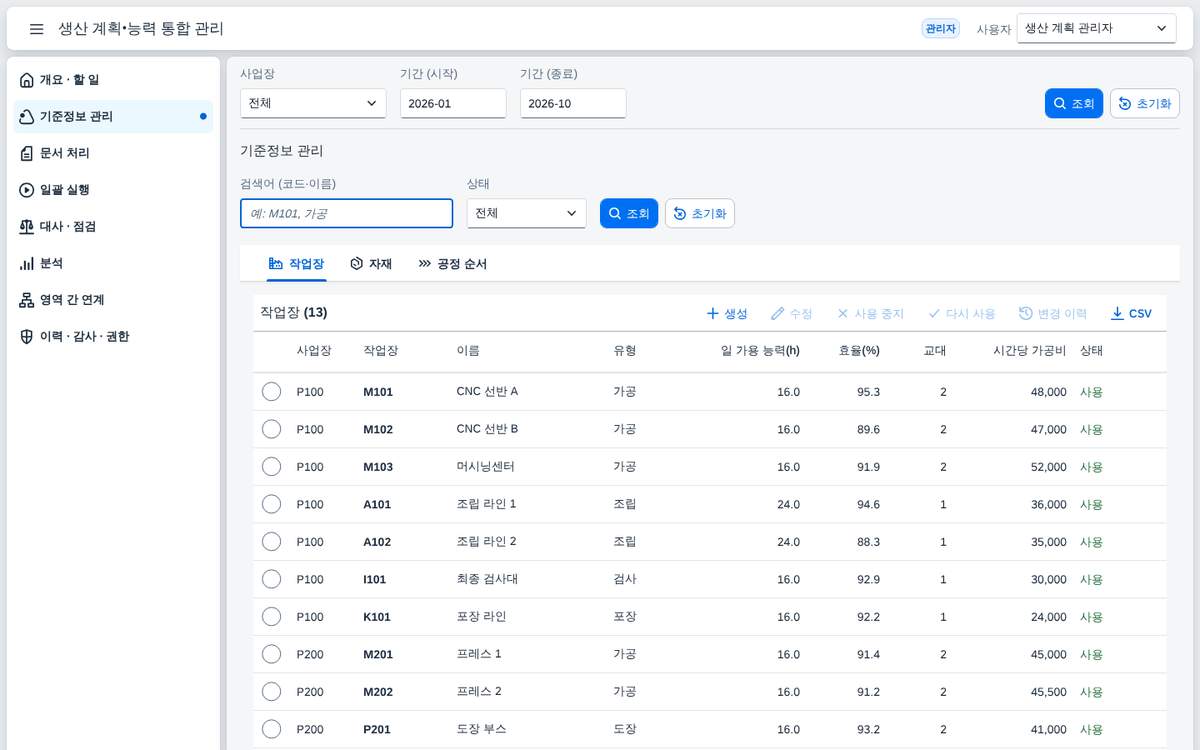Click the 88.3 efficiency value

869,542
